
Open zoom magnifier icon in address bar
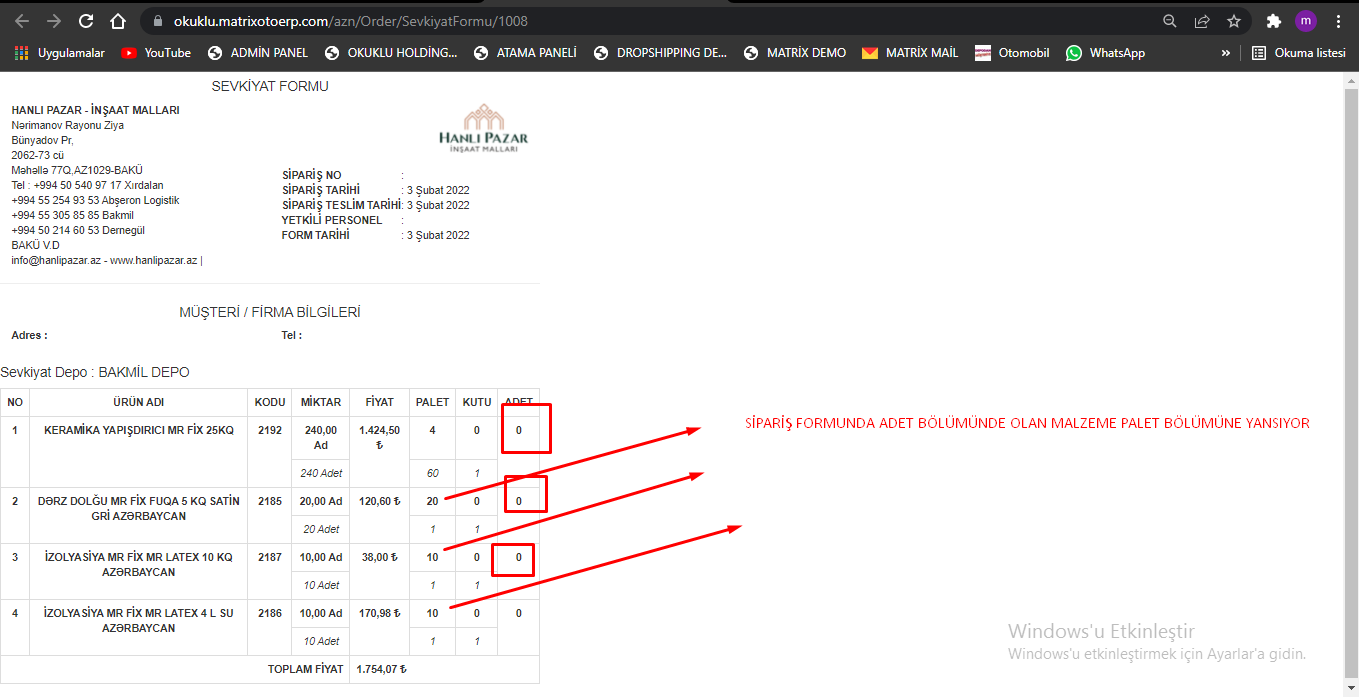pyautogui.click(x=1170, y=21)
